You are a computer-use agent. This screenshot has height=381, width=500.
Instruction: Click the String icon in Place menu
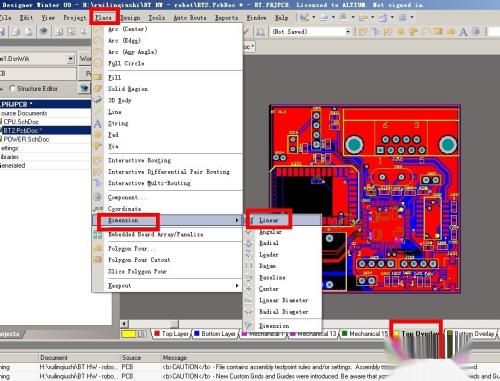98,124
